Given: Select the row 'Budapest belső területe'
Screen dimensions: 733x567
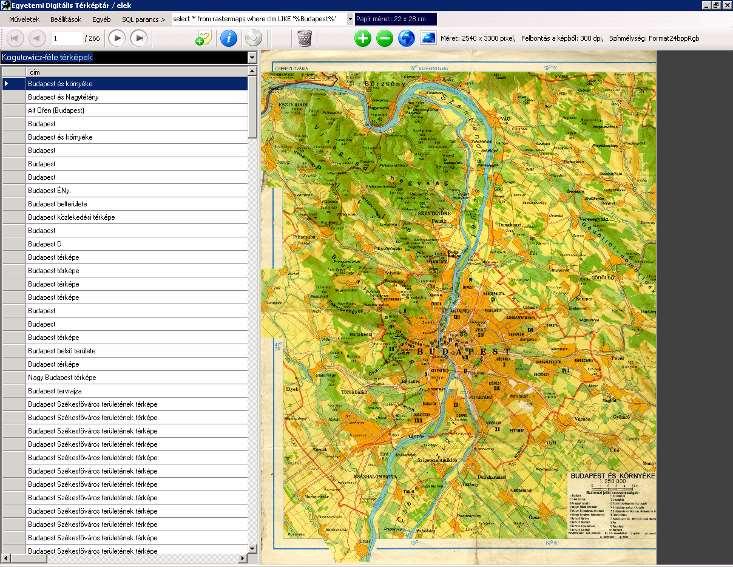Looking at the screenshot, I should pos(137,351).
